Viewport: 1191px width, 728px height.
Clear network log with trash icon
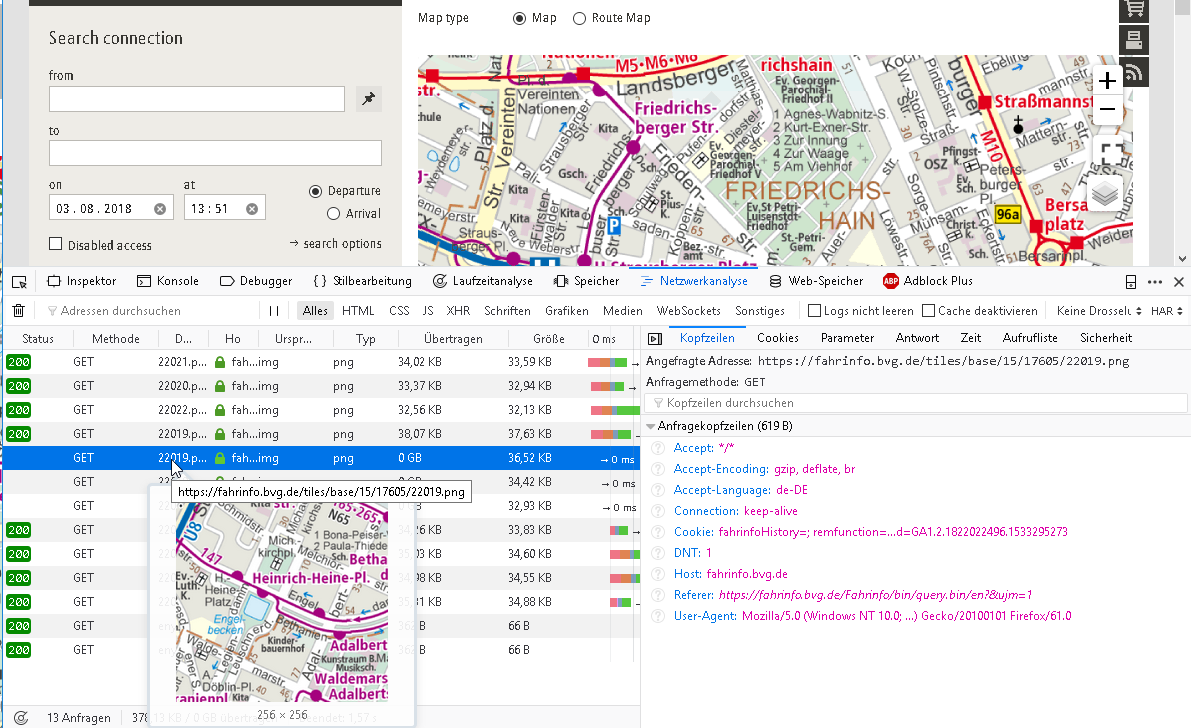19,311
